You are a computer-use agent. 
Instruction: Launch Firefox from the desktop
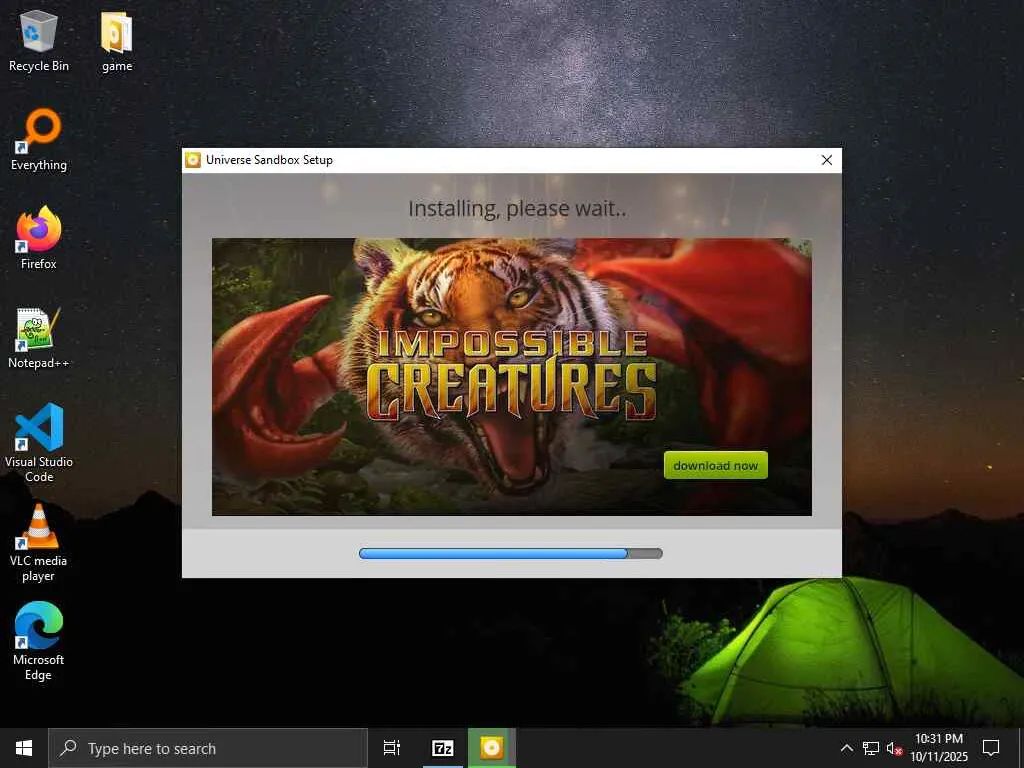pos(39,238)
